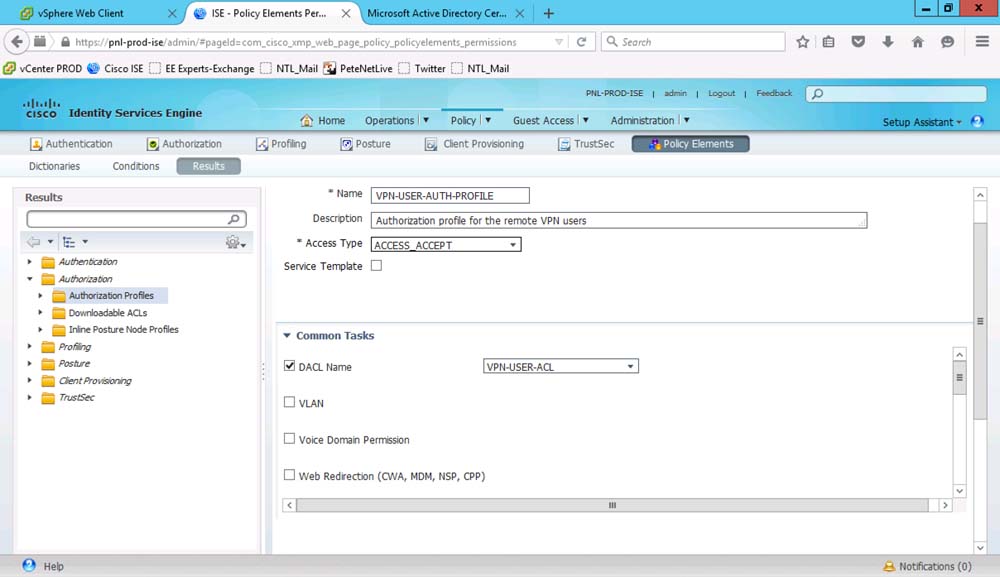1000x577 pixels.
Task: Enable the VLAN checkbox
Action: tap(290, 402)
